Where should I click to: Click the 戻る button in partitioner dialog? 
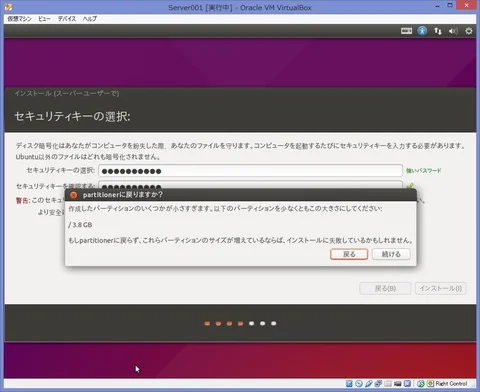349,254
